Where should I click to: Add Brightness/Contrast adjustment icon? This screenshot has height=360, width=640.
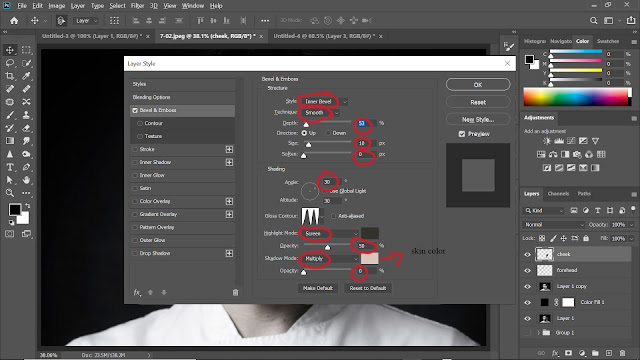pyautogui.click(x=547, y=141)
